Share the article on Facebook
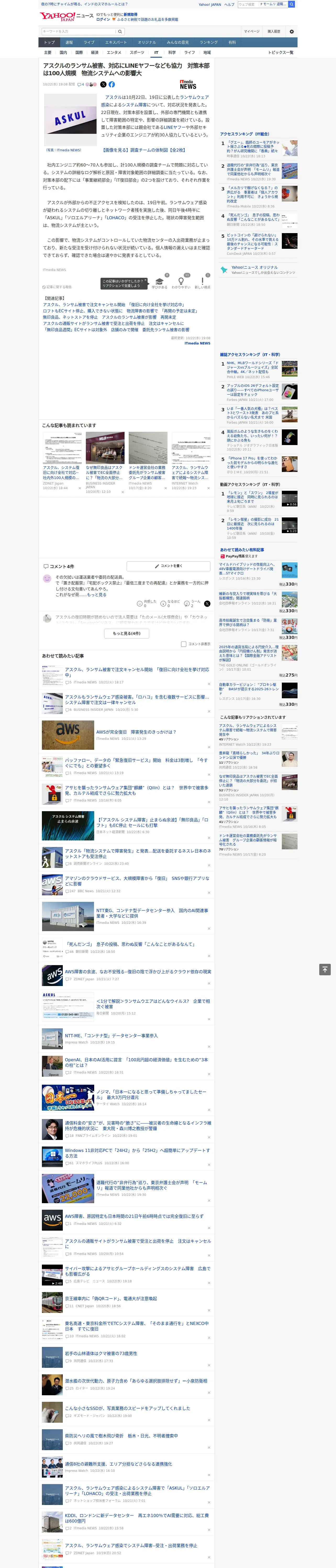This screenshot has height=1568, width=336. coord(111,85)
